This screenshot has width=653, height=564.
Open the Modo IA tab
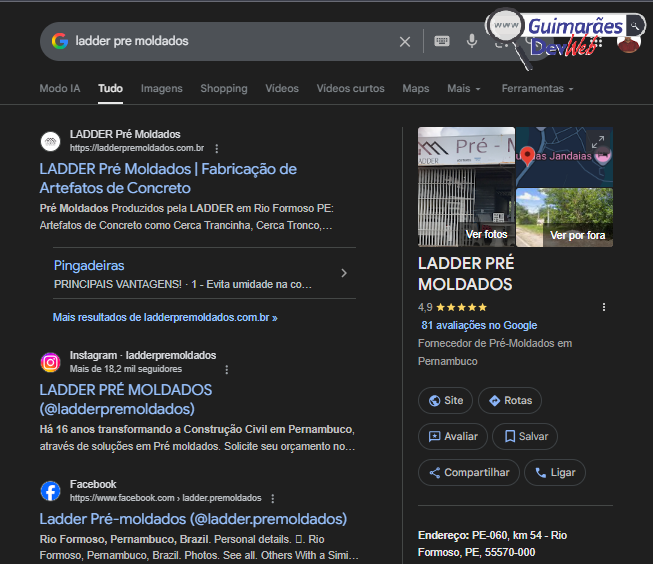pyautogui.click(x=60, y=88)
